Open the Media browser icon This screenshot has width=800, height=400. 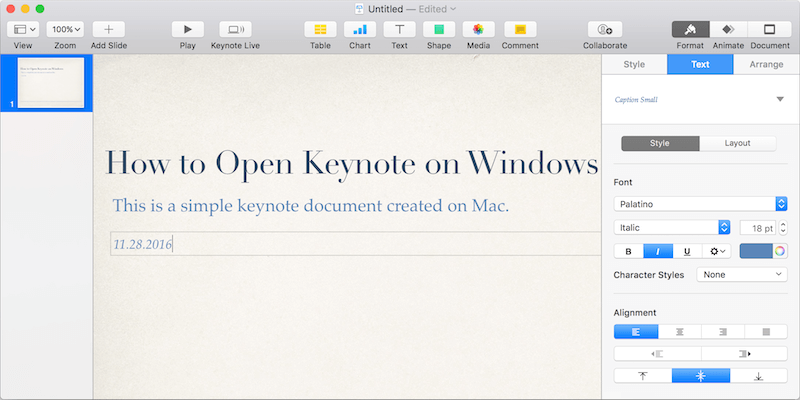(478, 30)
